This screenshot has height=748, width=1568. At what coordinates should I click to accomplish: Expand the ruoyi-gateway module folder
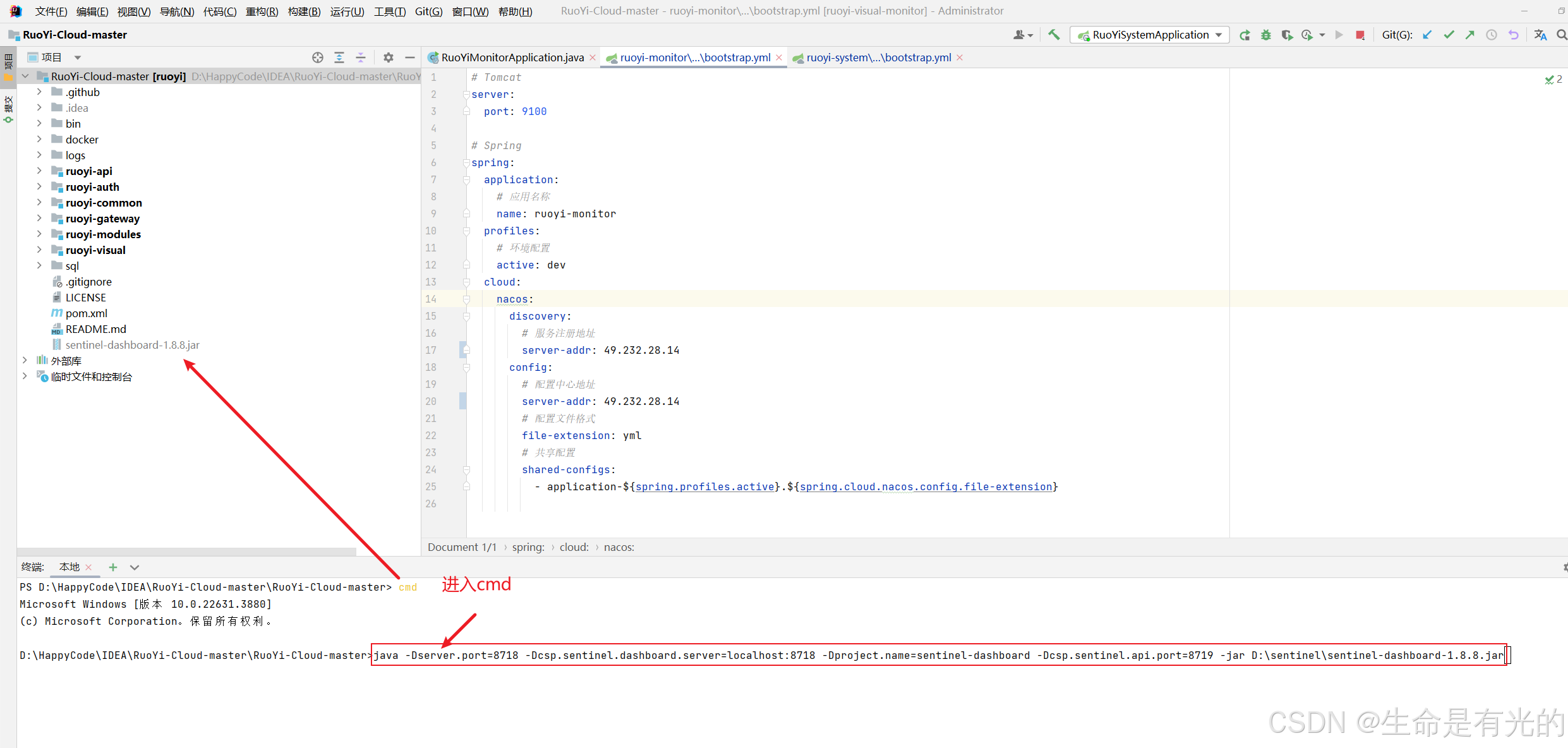point(39,218)
